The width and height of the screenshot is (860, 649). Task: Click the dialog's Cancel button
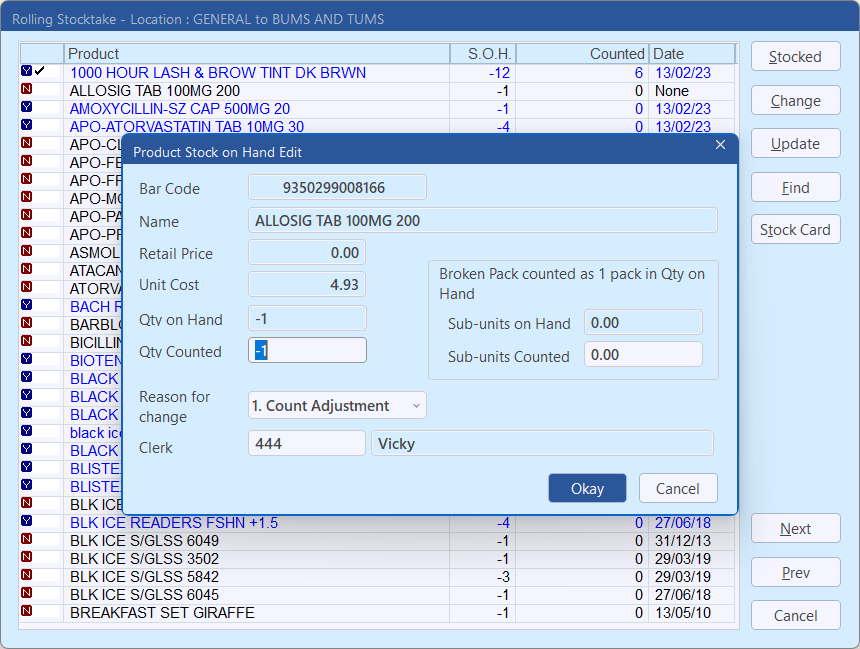(677, 489)
